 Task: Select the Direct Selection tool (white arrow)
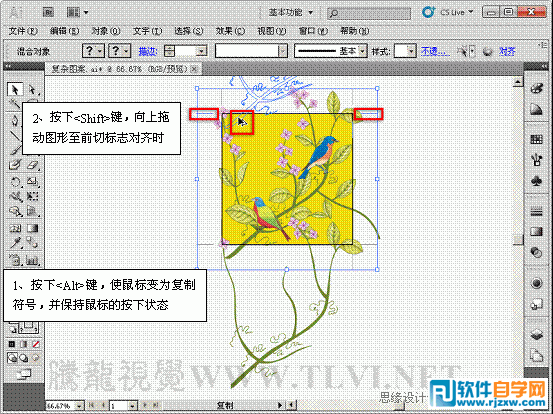33,90
